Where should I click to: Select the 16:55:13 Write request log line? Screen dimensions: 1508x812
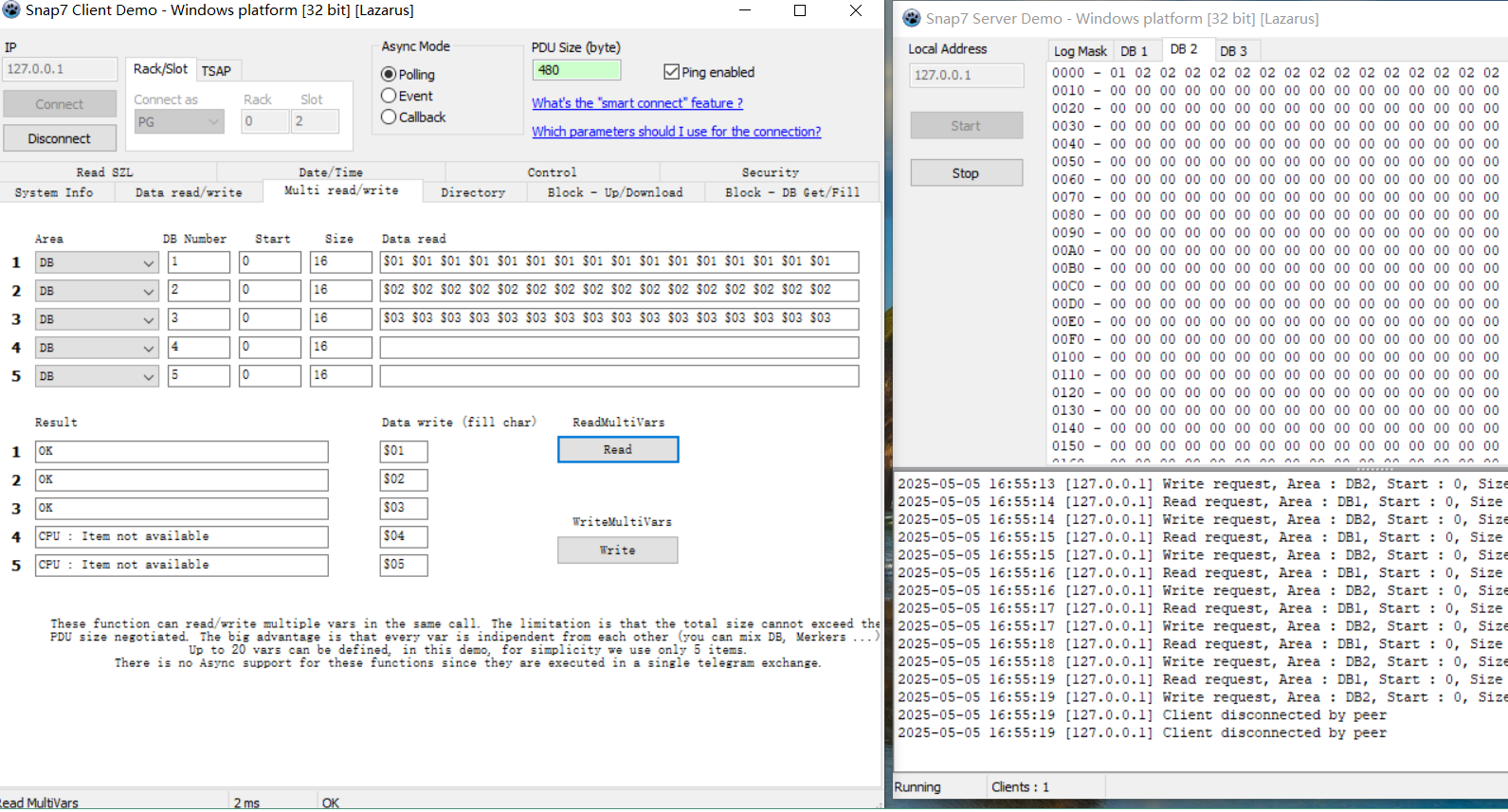click(1202, 484)
